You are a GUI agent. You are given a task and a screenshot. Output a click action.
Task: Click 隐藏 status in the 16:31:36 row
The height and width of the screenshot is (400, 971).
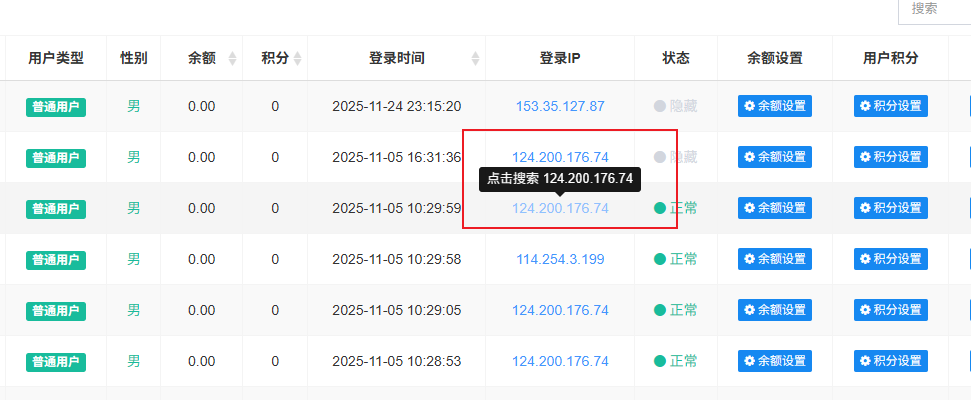coord(676,157)
